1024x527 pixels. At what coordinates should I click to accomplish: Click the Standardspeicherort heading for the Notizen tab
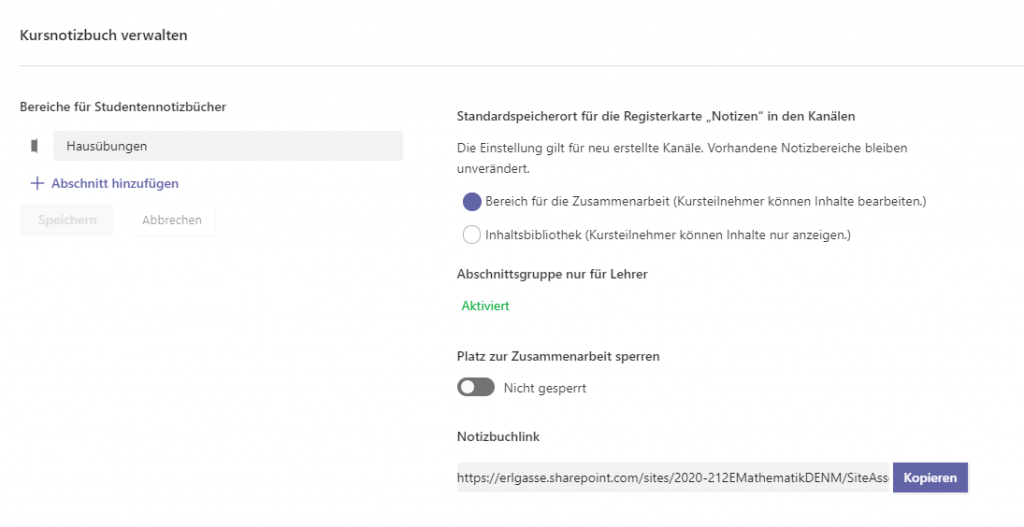[x=655, y=116]
